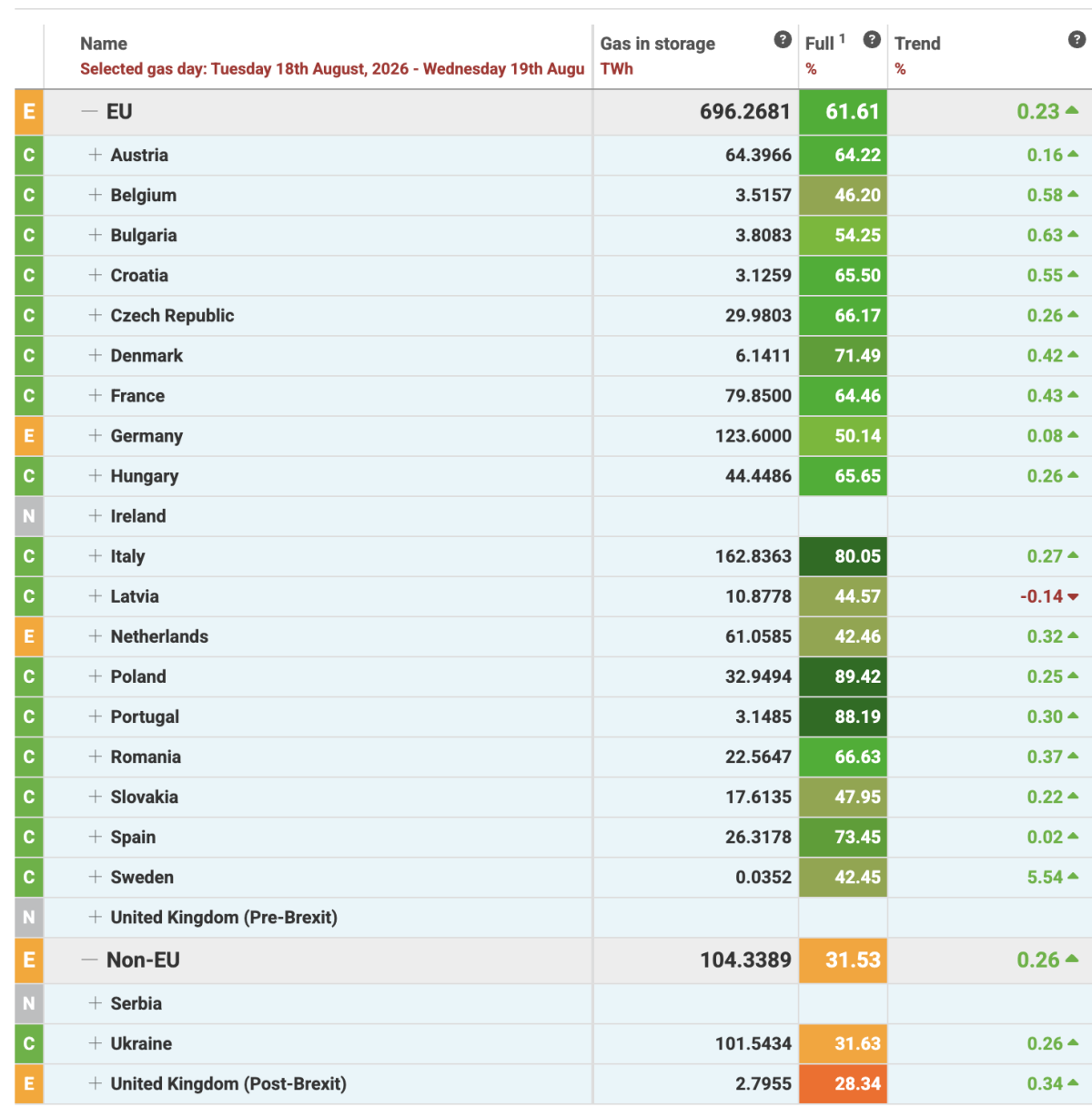1092x1107 pixels.
Task: Click Poland's 89.42 full percentage cell
Action: [x=844, y=676]
